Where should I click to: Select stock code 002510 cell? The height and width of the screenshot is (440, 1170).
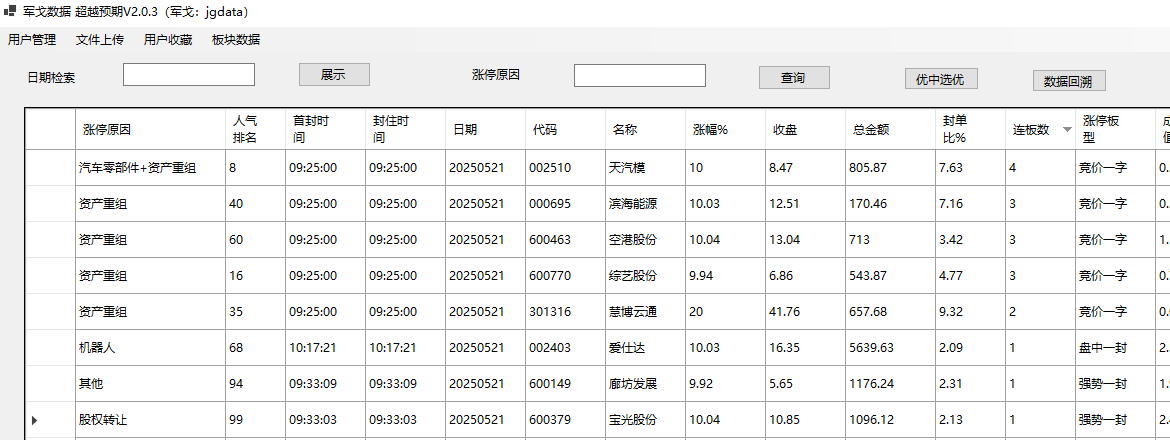pos(565,168)
